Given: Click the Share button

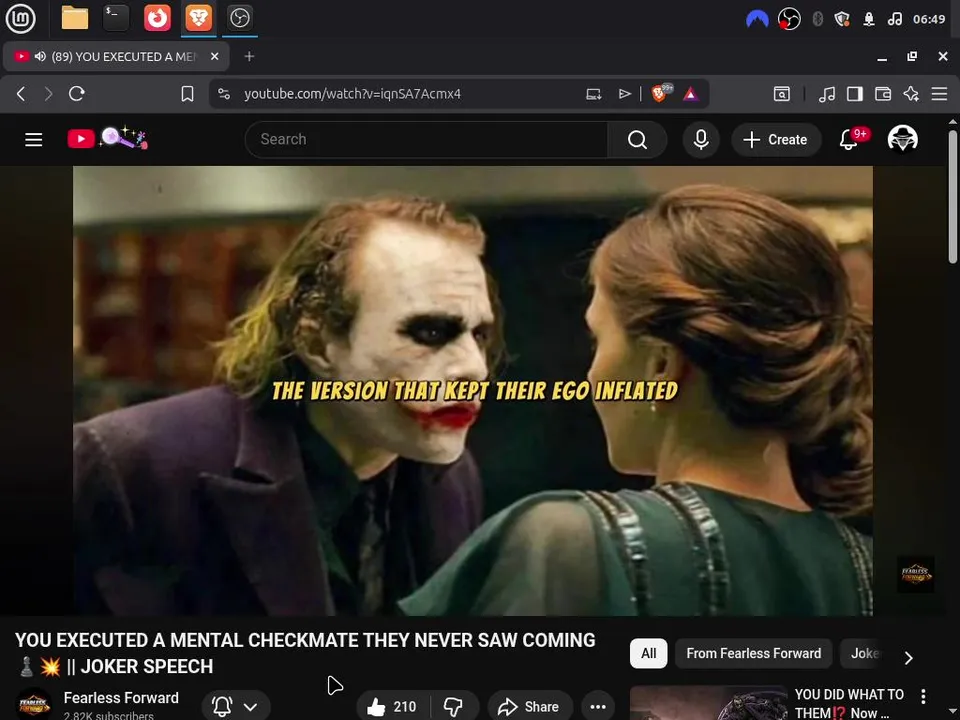Looking at the screenshot, I should tap(530, 707).
